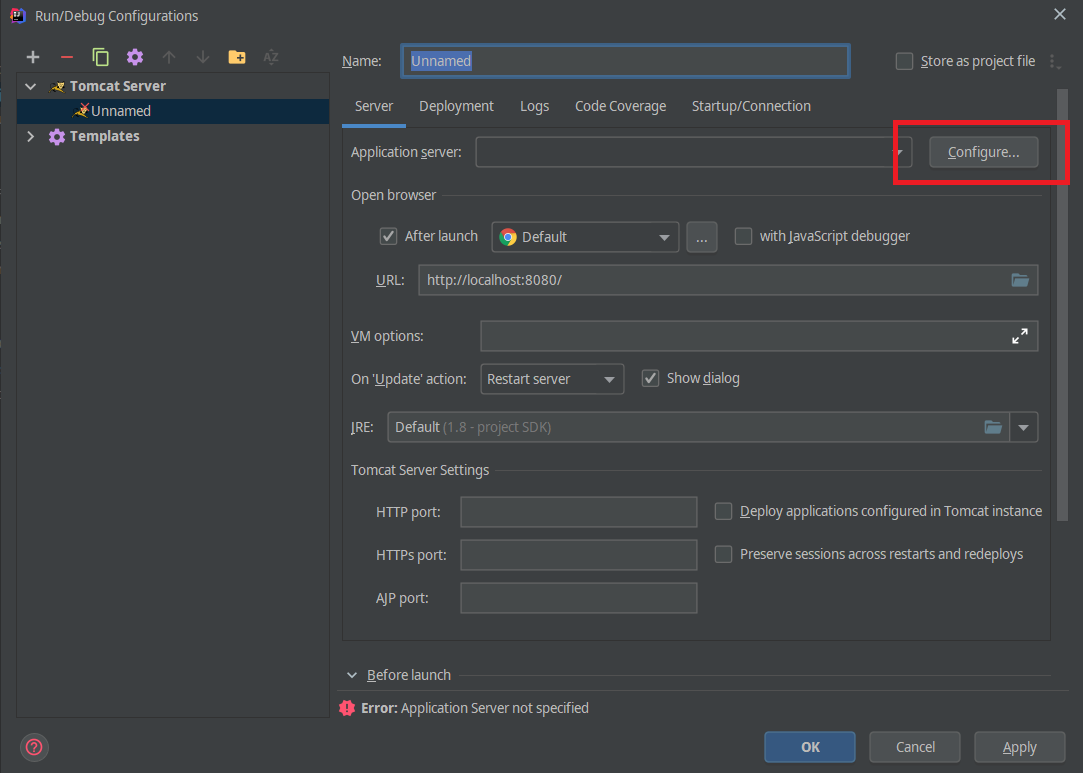
Task: Click the Cancel button
Action: click(x=914, y=747)
